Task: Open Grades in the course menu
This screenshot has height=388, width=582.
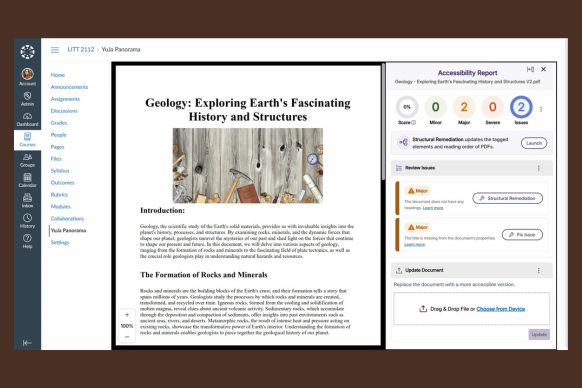Action: click(x=59, y=123)
